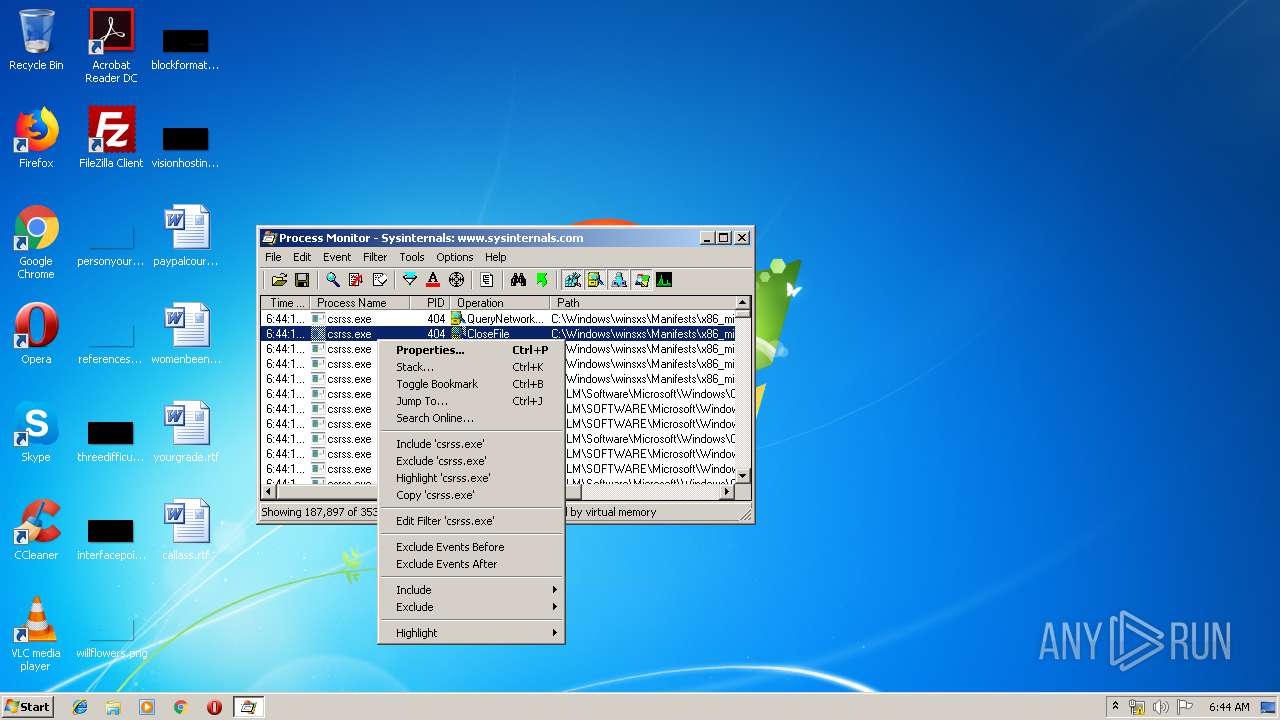The height and width of the screenshot is (720, 1280).
Task: Toggle Show Registry Activity icon
Action: pyautogui.click(x=572, y=280)
